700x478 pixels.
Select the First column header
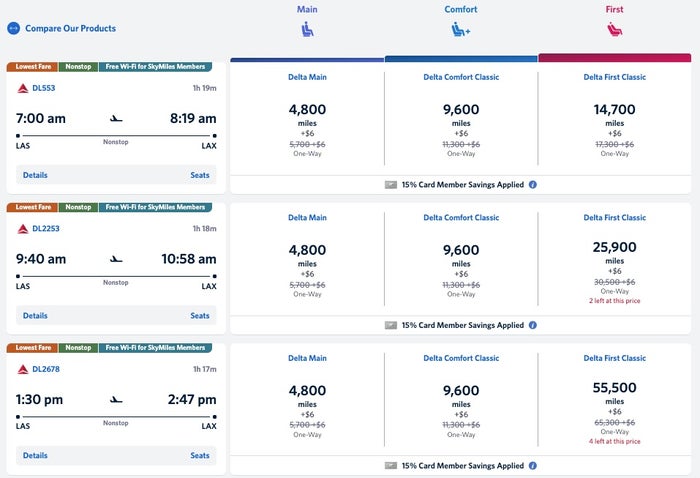[614, 9]
